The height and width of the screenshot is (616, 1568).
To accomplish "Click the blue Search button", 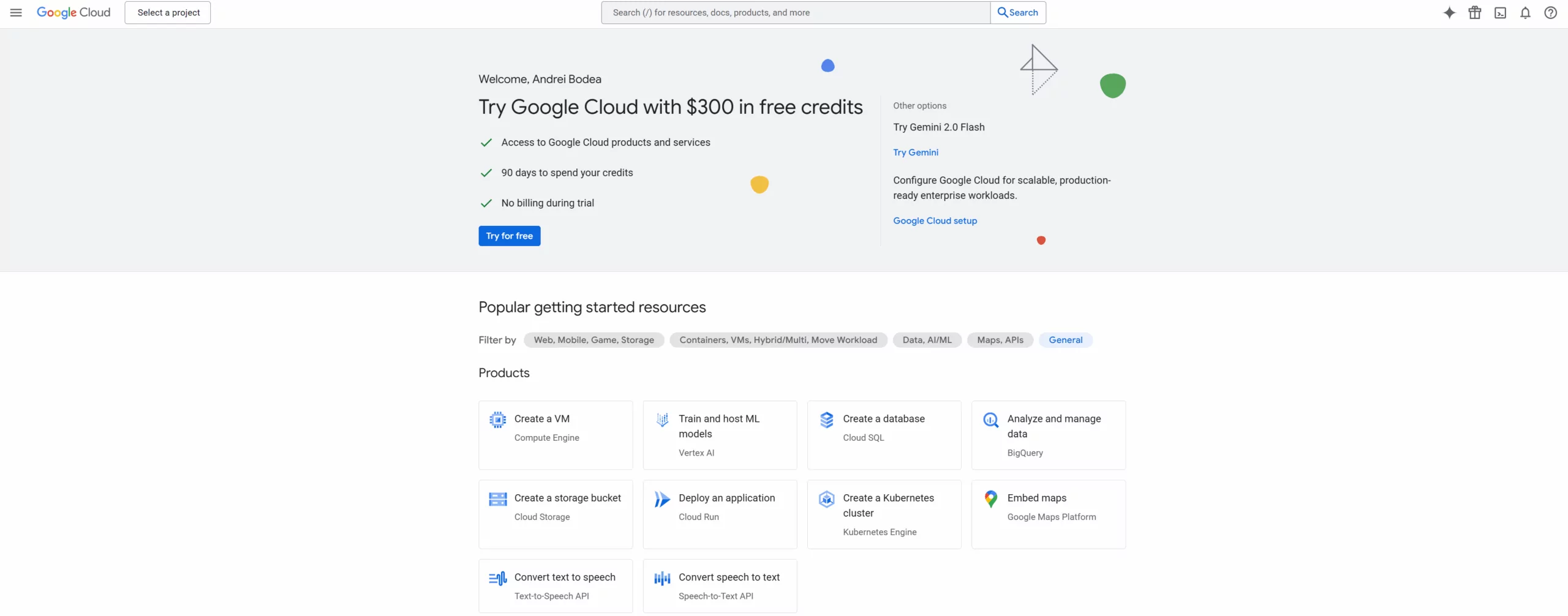I will pyautogui.click(x=1018, y=12).
